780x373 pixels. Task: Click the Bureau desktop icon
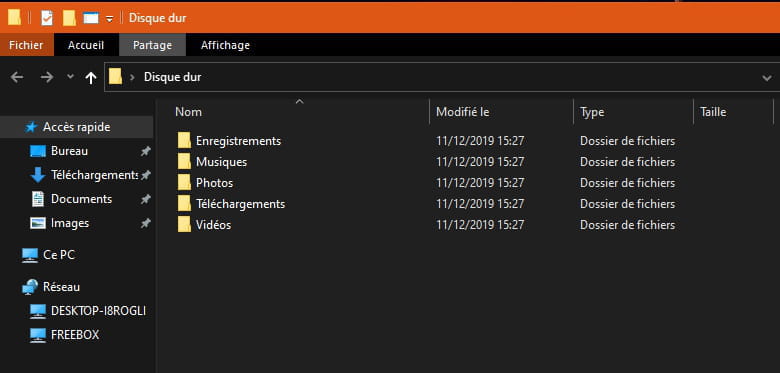(x=38, y=151)
